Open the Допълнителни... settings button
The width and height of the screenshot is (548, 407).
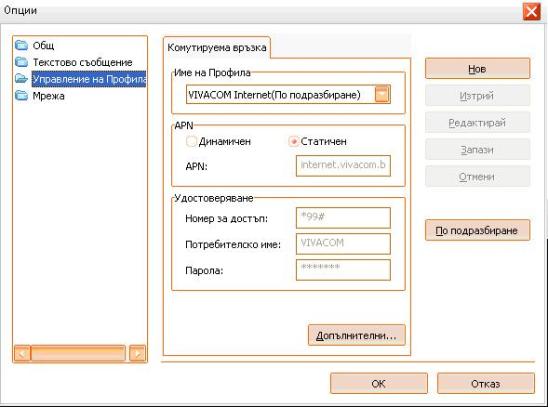coord(356,335)
